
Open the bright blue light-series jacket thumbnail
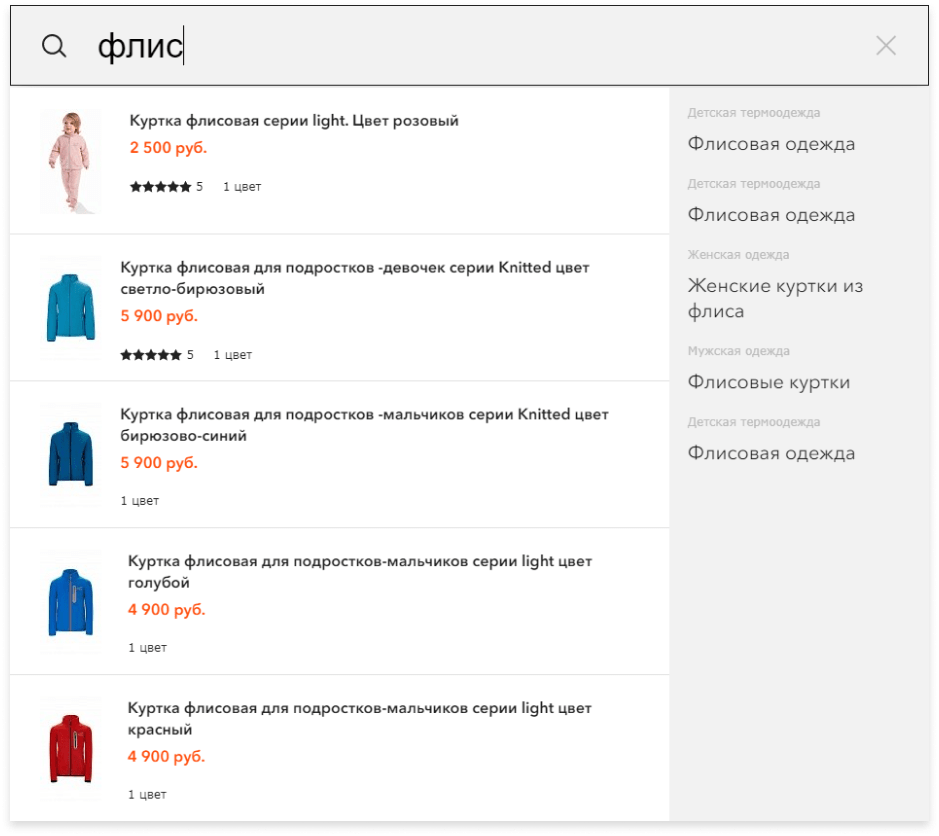pos(71,601)
